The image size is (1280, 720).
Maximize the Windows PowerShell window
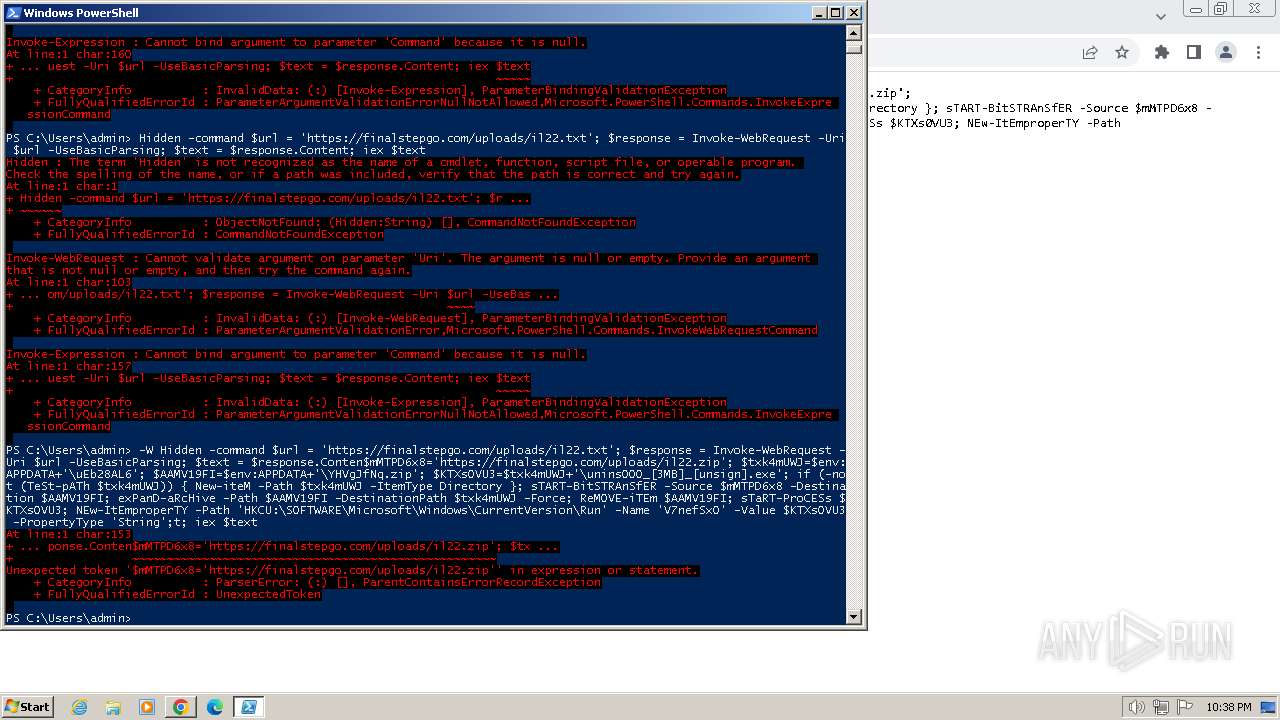[836, 13]
